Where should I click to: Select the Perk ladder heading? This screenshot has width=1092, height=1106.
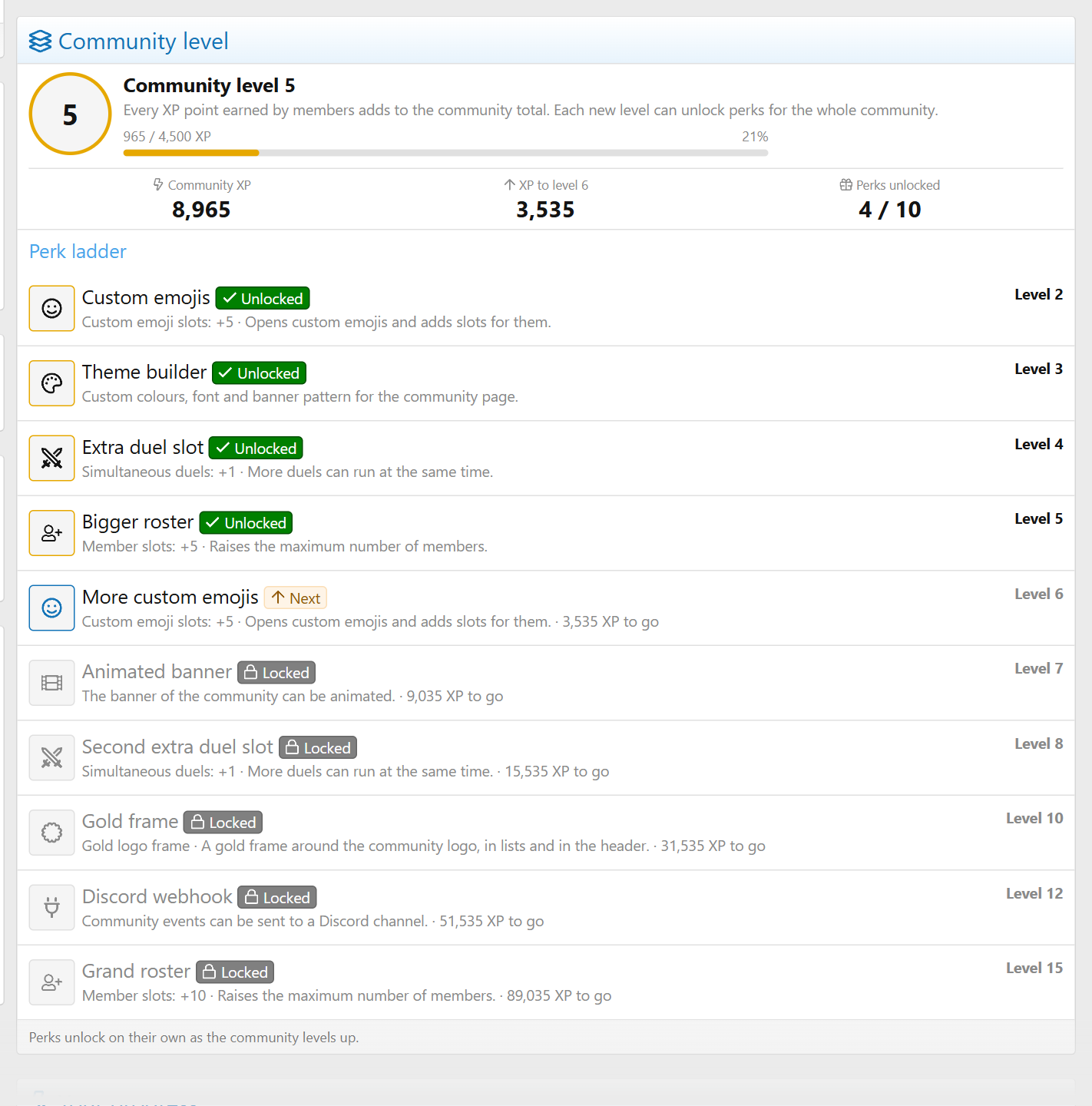(78, 251)
